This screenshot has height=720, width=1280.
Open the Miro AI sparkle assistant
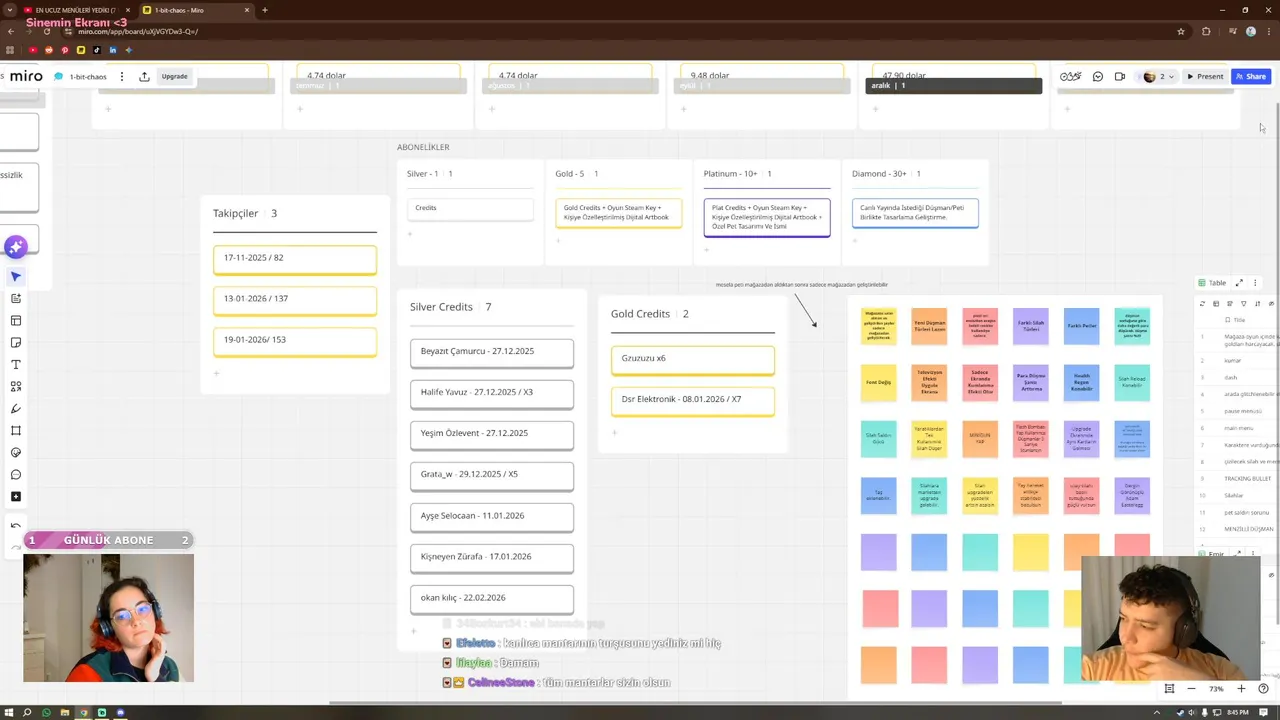click(x=15, y=246)
